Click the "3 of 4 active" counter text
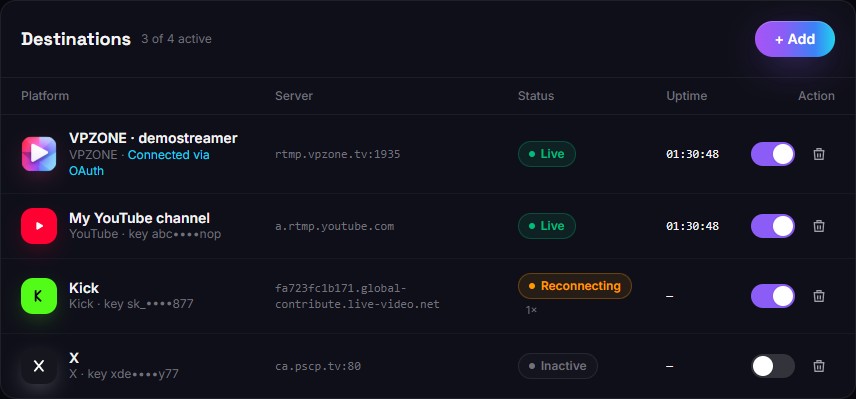Screen dimensions: 856x399 (x=176, y=39)
